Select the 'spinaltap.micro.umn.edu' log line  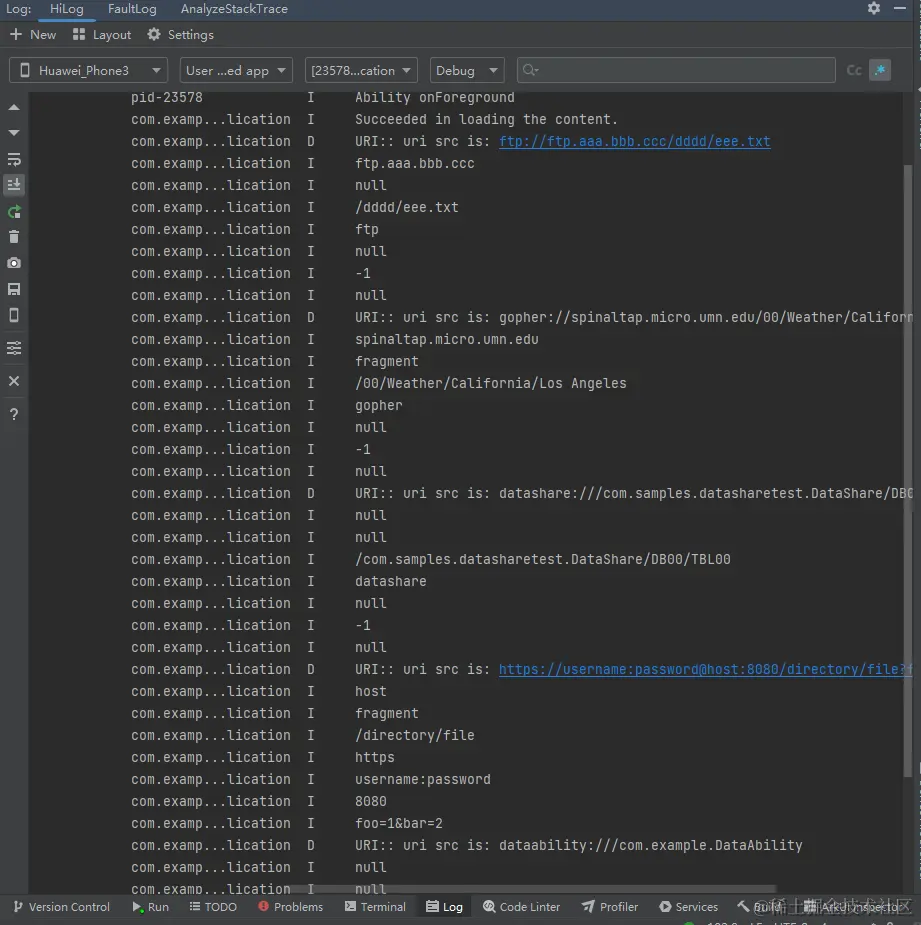click(x=447, y=340)
